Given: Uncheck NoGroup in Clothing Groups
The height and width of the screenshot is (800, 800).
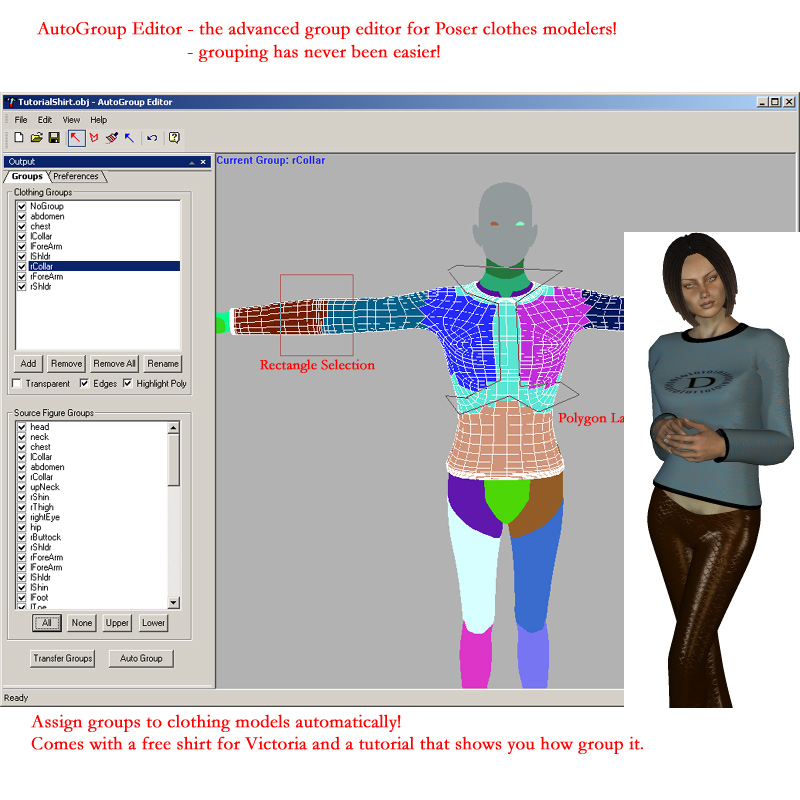Looking at the screenshot, I should (22, 206).
